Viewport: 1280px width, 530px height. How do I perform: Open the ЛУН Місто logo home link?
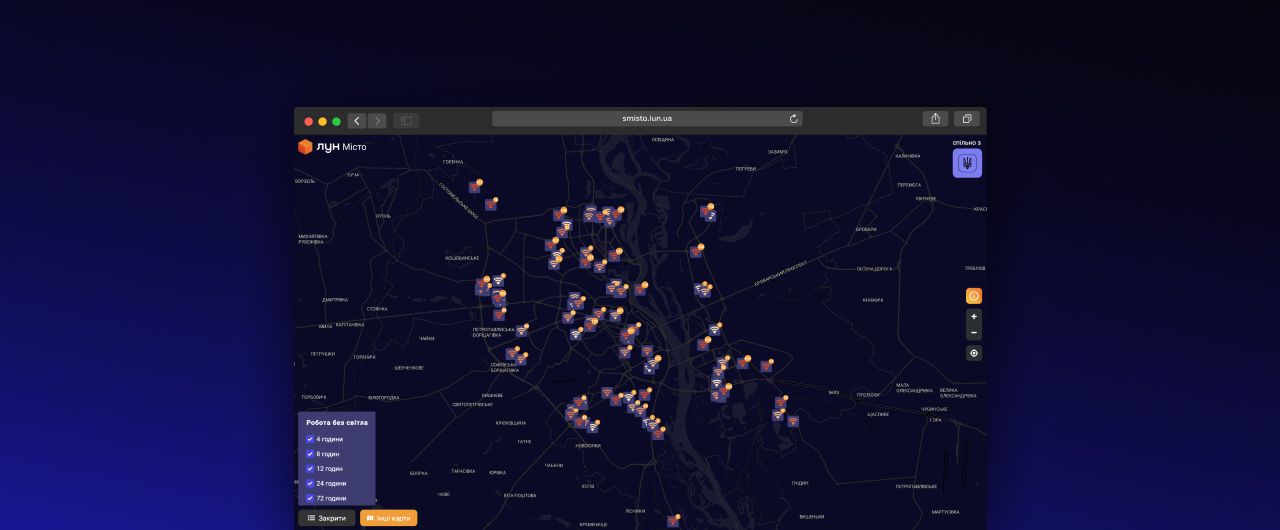coord(332,147)
